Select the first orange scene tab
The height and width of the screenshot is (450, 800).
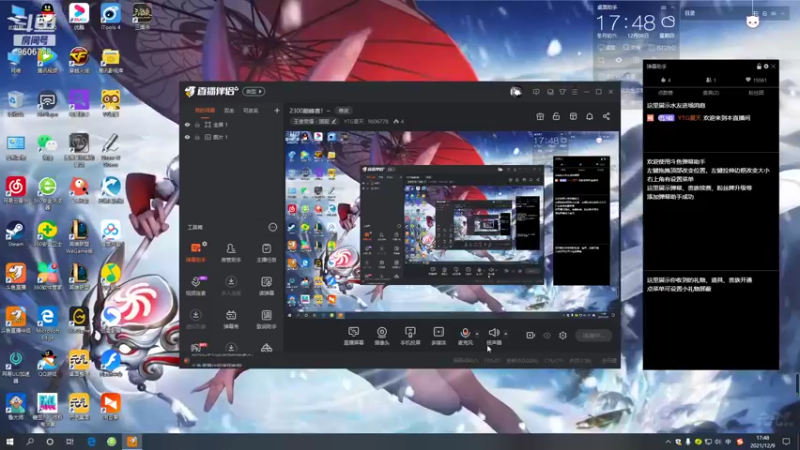click(205, 110)
